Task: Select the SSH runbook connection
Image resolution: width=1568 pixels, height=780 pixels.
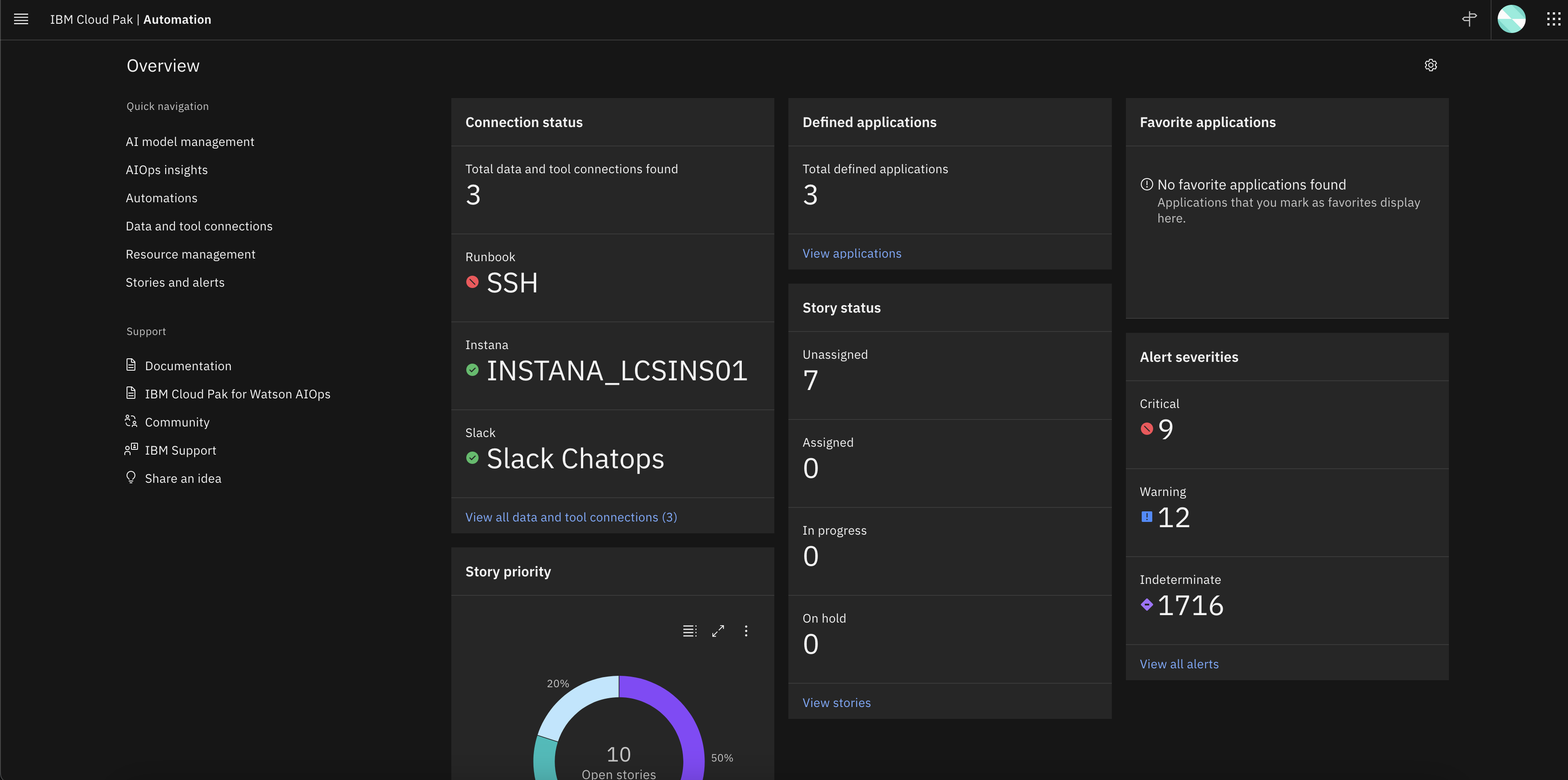Action: coord(512,283)
